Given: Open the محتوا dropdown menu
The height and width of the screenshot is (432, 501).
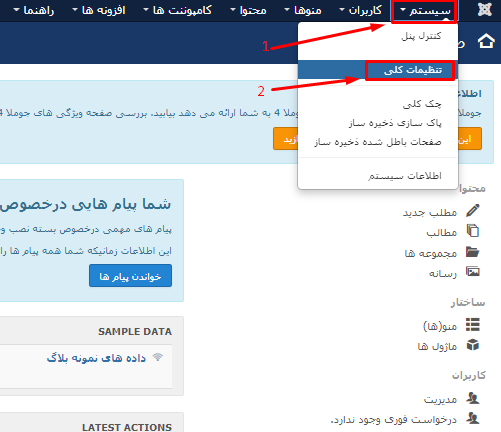Looking at the screenshot, I should tap(249, 11).
